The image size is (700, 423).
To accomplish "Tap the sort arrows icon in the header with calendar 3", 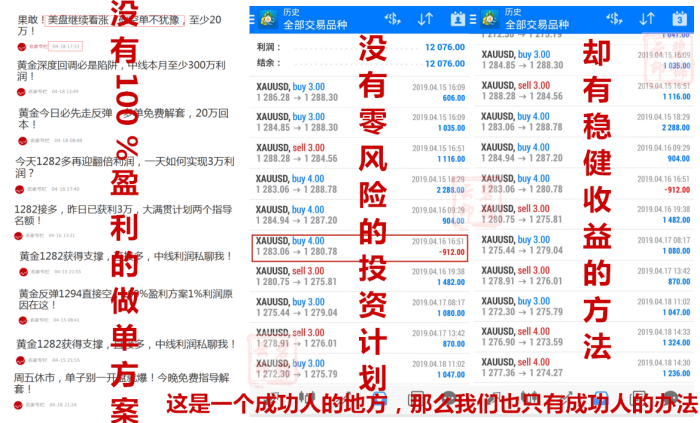I will (646, 19).
